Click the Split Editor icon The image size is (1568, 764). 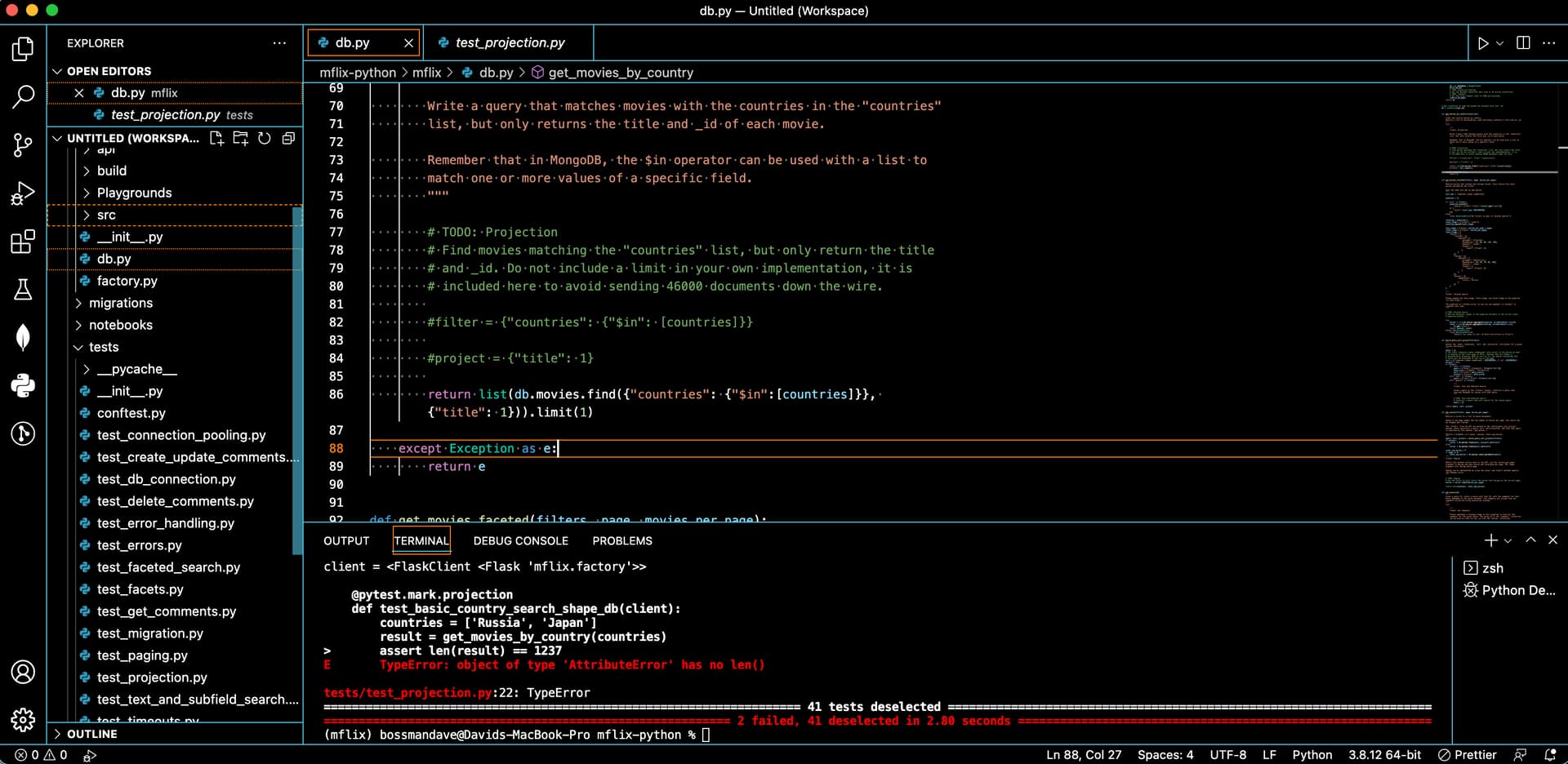coord(1523,43)
